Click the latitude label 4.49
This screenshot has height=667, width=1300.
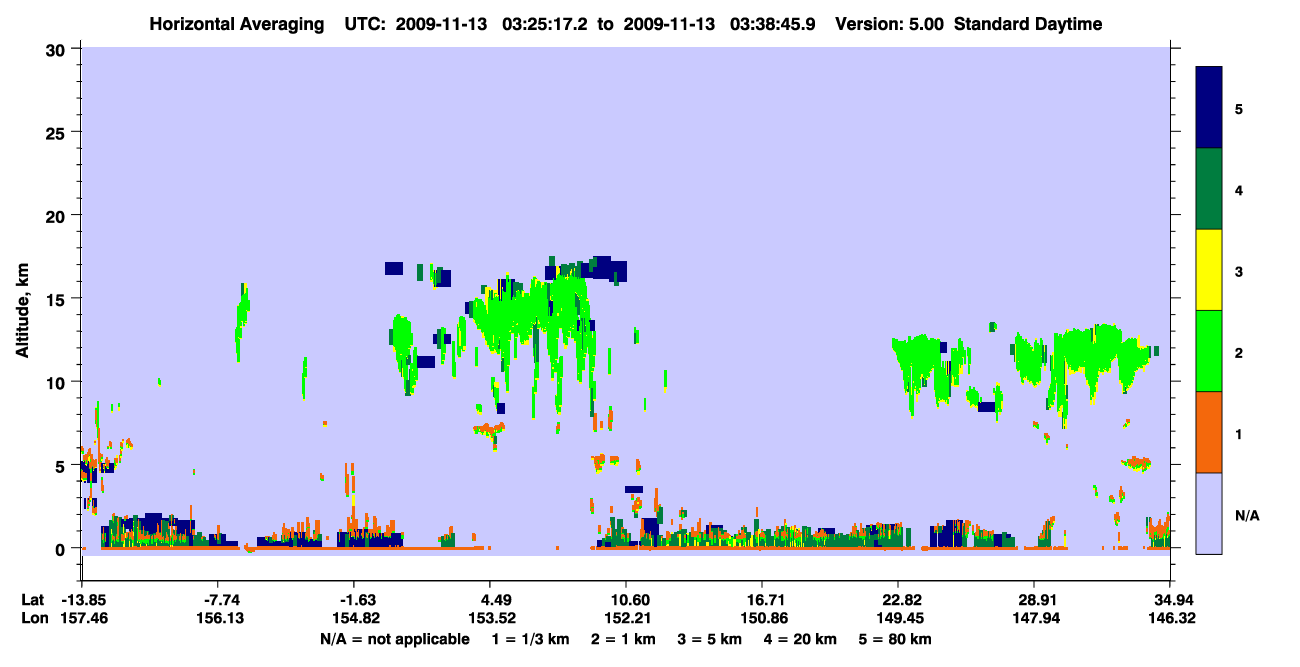[489, 600]
